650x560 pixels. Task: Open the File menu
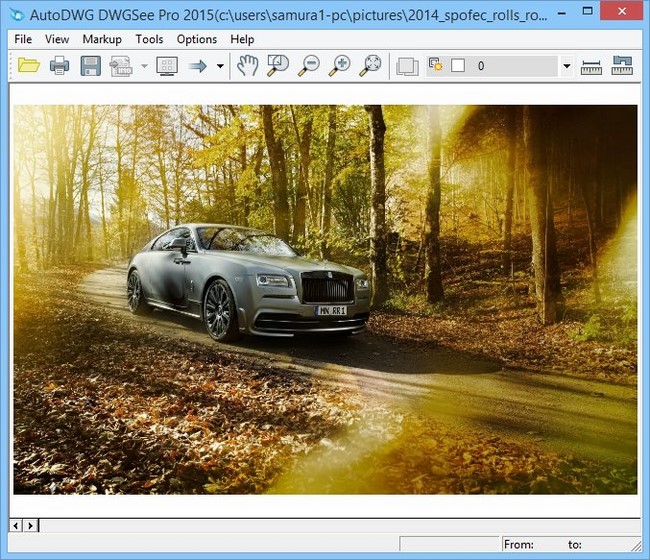(x=23, y=39)
